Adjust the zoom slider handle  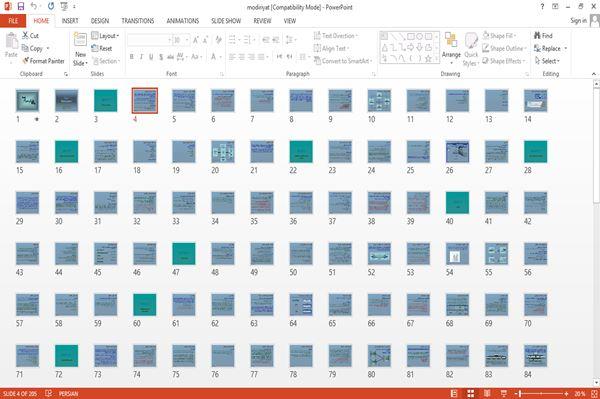coord(520,394)
